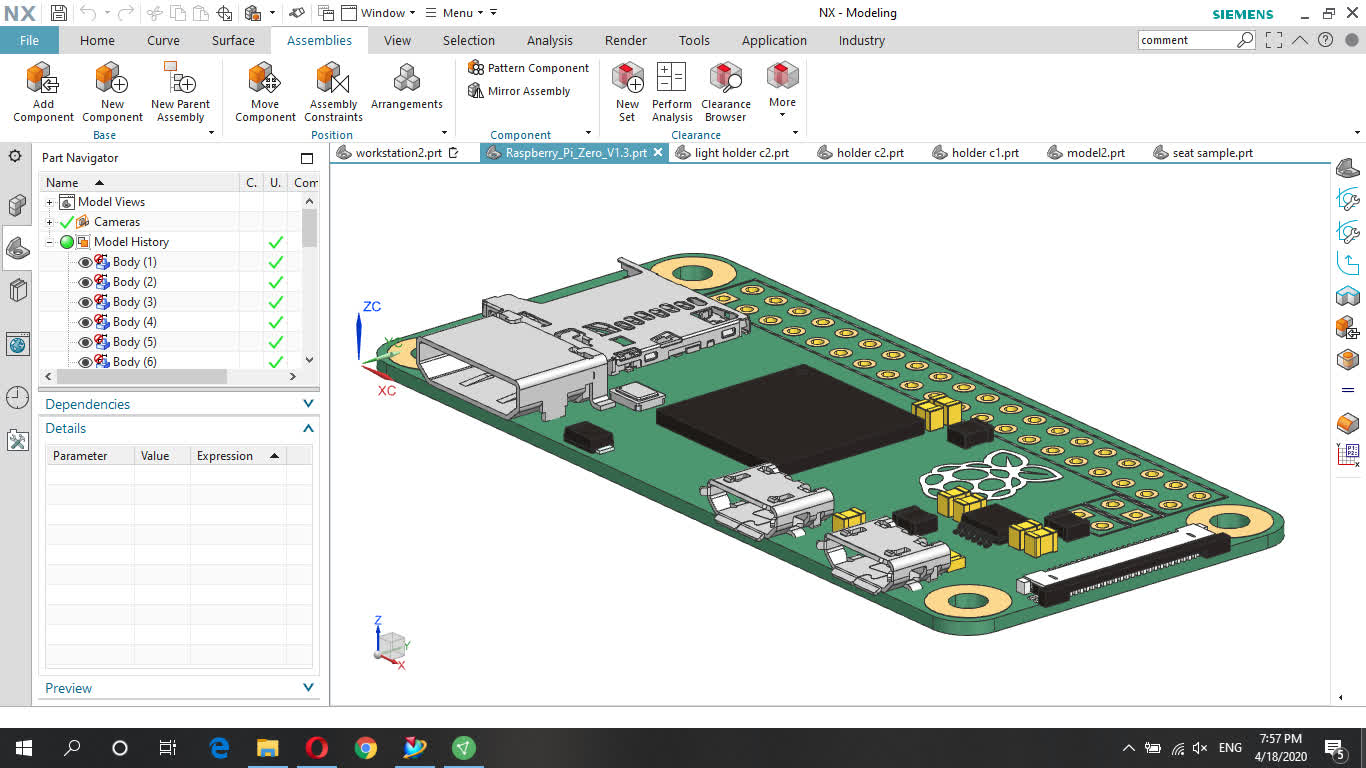Click the Add Component icon

click(43, 78)
